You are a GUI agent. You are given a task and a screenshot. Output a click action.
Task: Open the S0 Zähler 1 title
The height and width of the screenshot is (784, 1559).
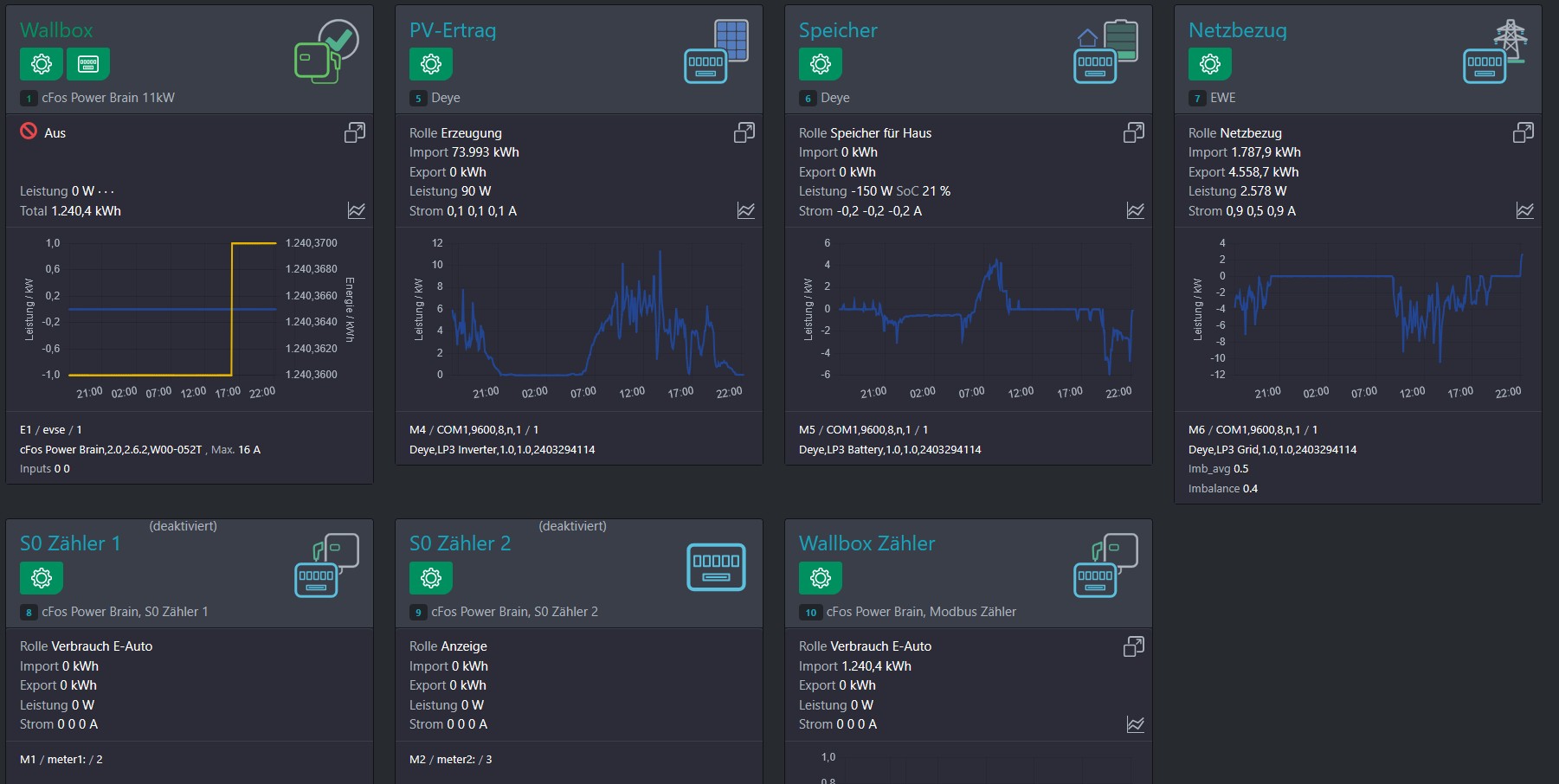point(70,543)
